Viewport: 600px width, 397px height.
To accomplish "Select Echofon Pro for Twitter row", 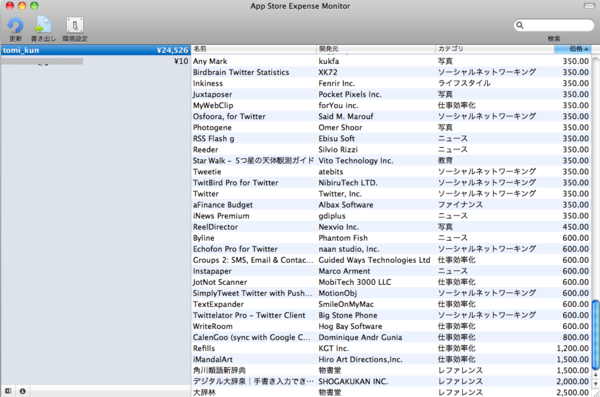I will pos(391,249).
